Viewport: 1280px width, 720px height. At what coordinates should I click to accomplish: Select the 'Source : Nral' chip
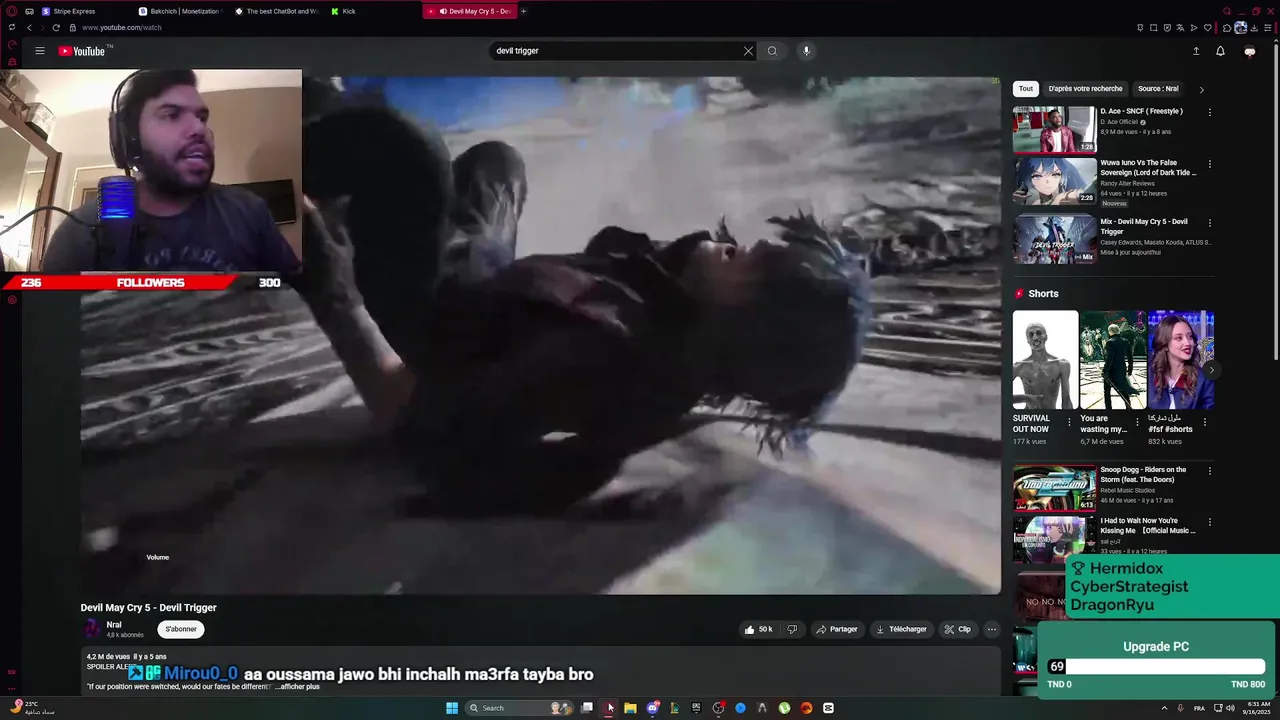click(x=1158, y=89)
